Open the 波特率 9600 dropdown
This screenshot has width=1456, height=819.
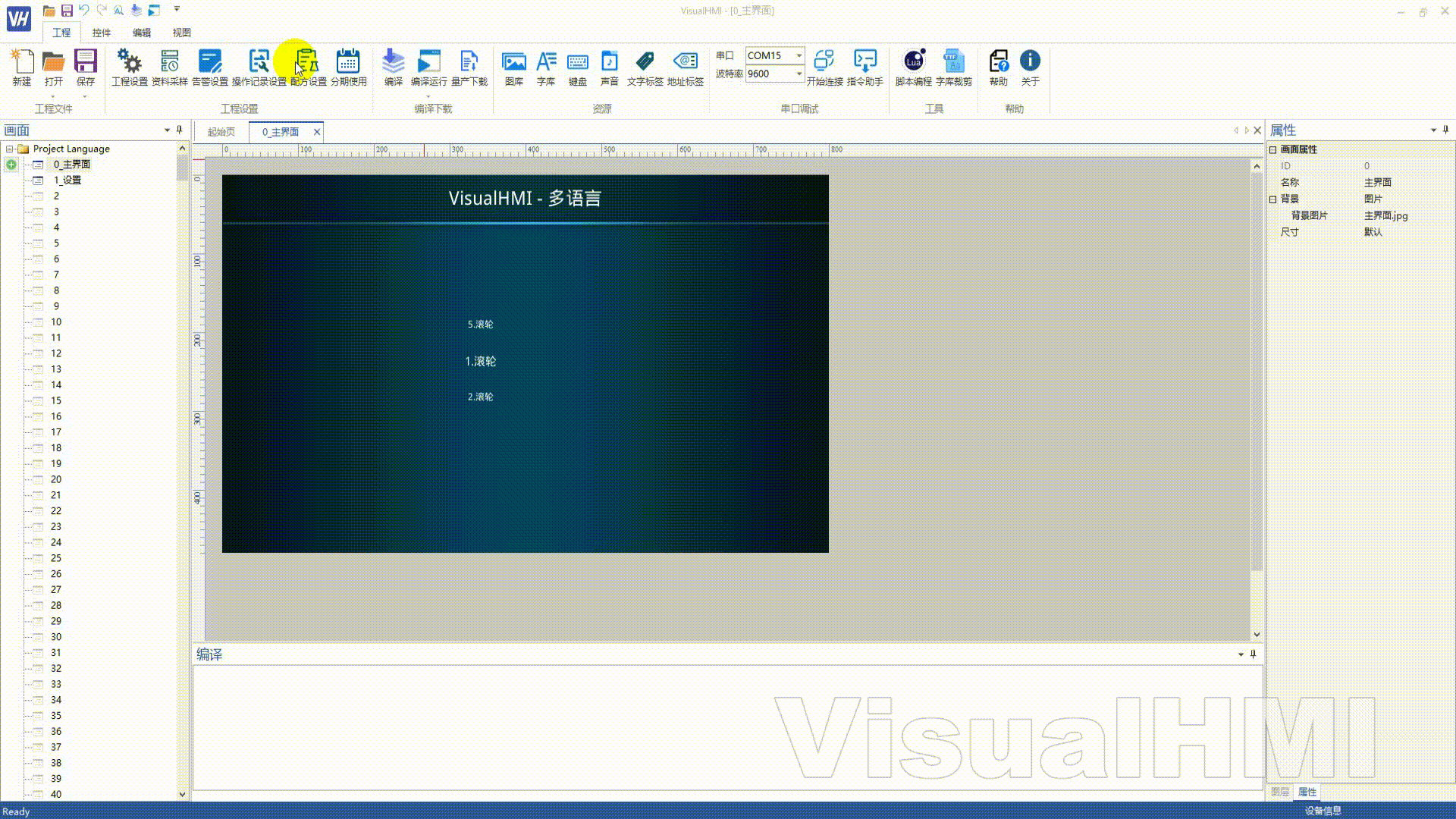(x=799, y=74)
